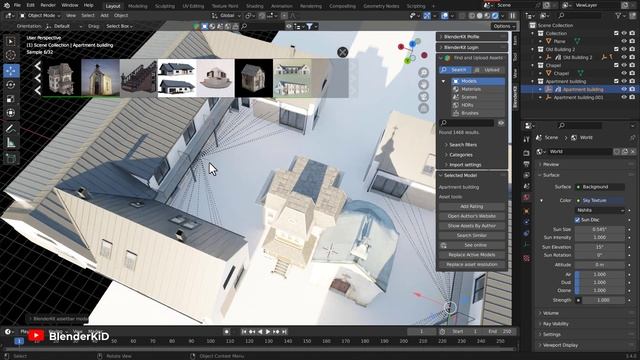Select the Scale tool

11,98
